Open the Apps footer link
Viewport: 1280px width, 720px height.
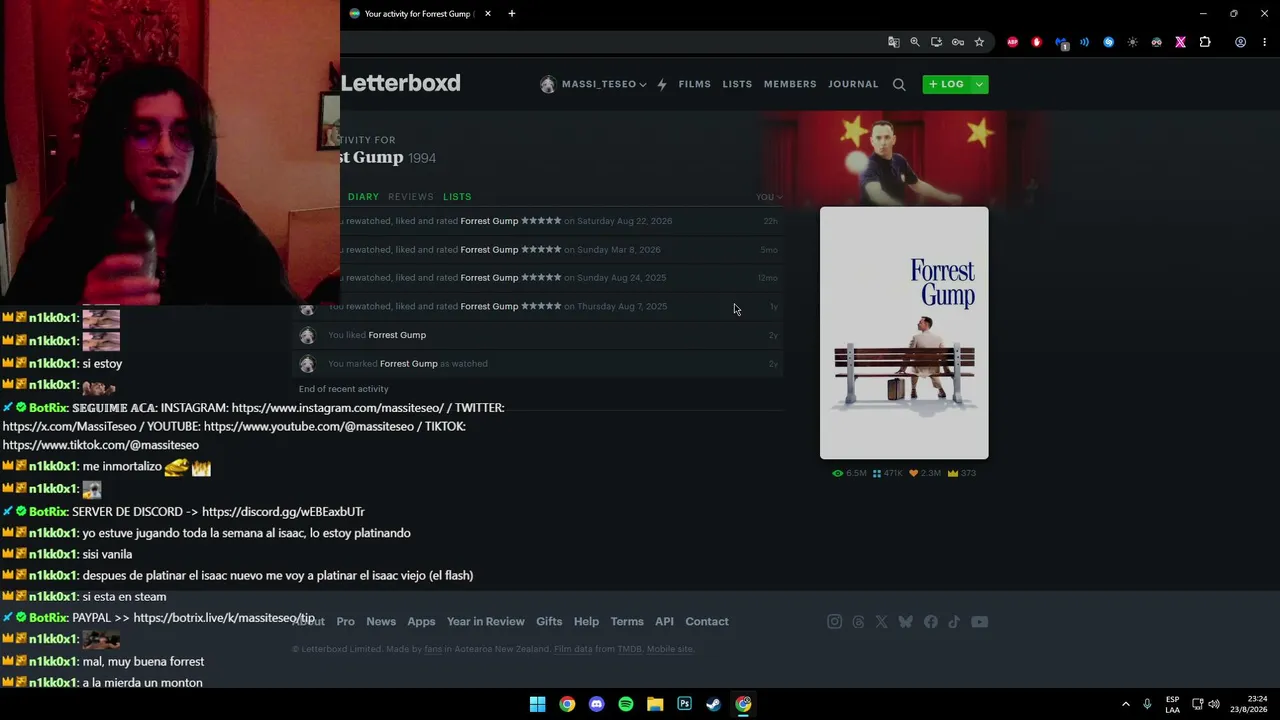421,622
